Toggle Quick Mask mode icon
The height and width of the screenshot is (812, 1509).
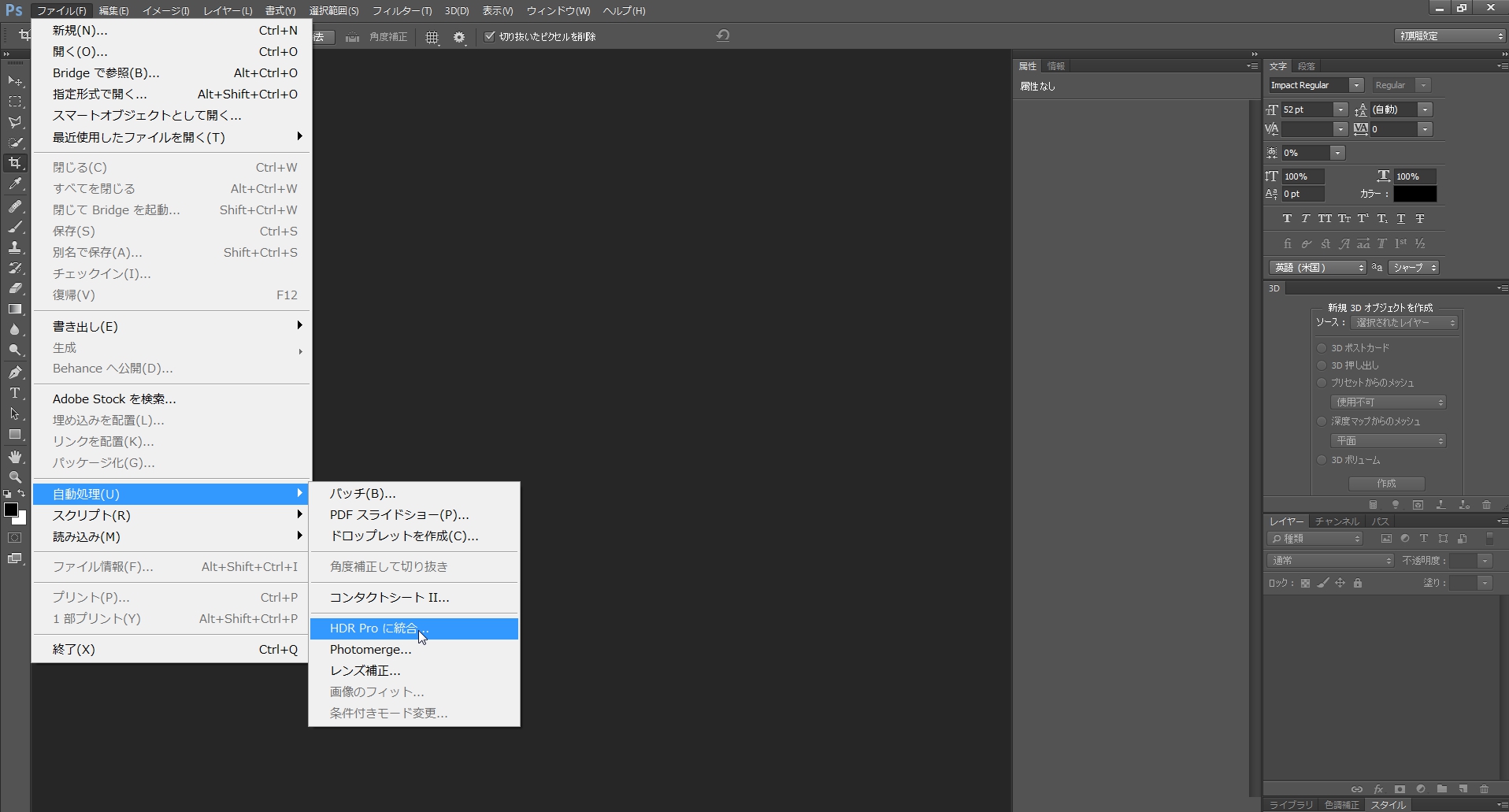point(15,538)
